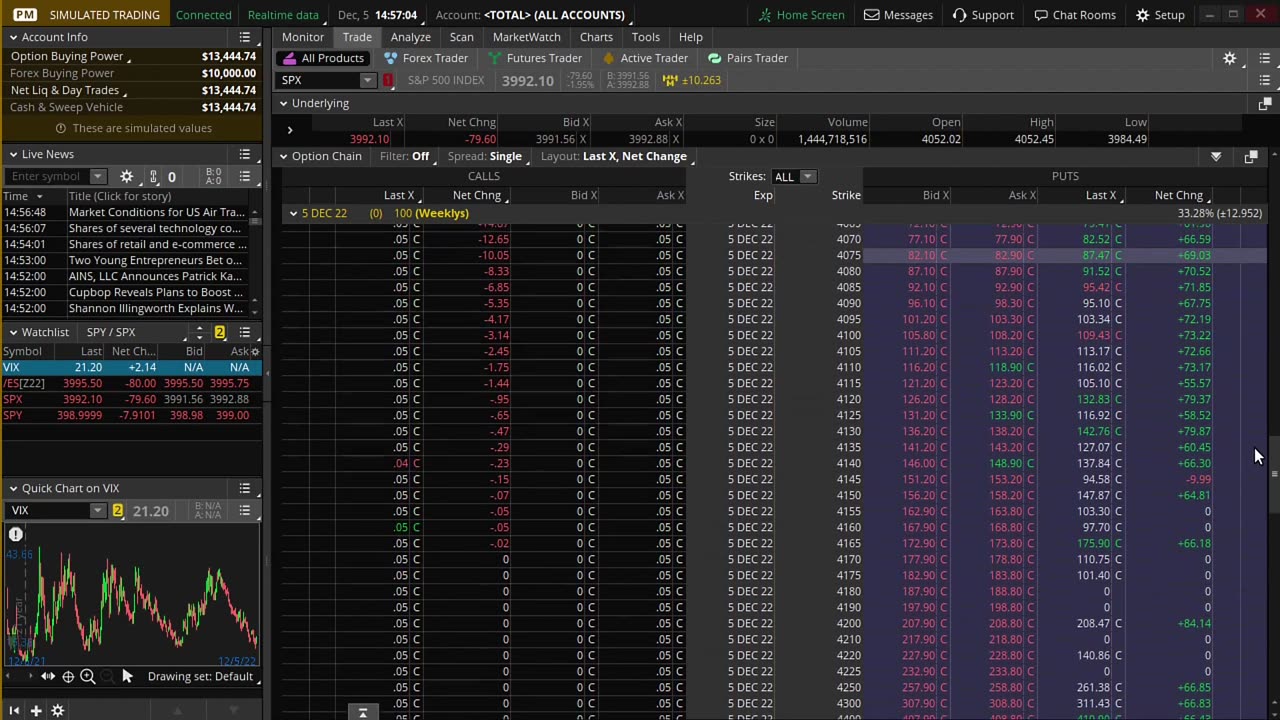
Task: Collapse the Account Info gadget
Action: point(13,37)
